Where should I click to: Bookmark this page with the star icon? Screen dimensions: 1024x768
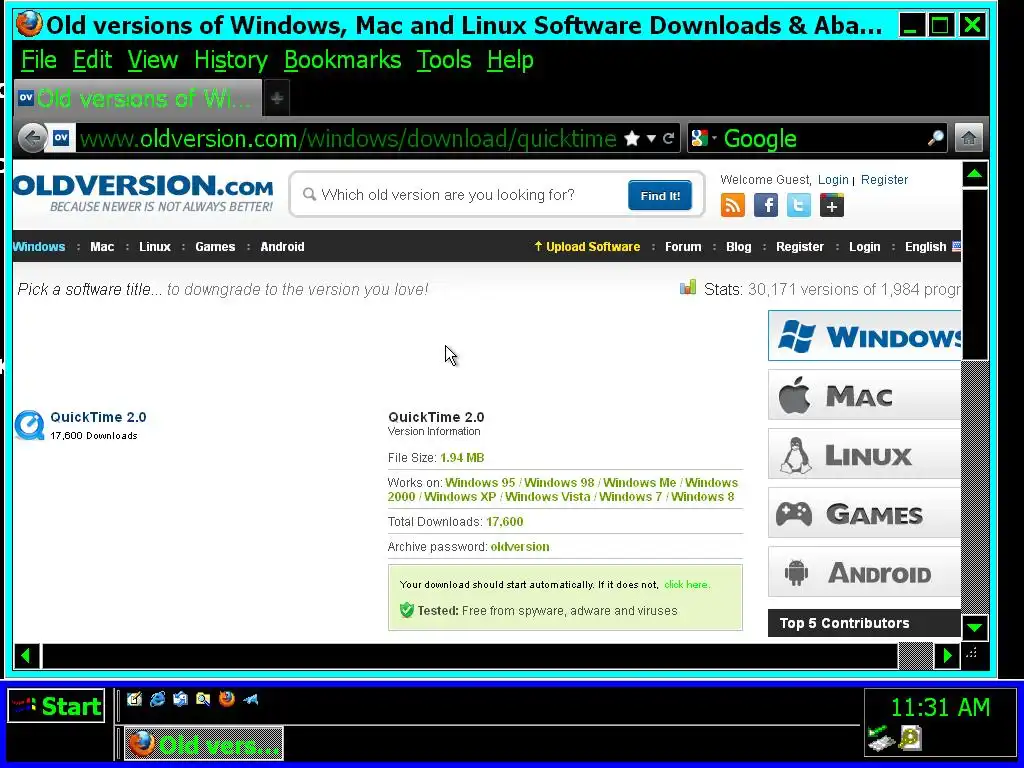632,138
